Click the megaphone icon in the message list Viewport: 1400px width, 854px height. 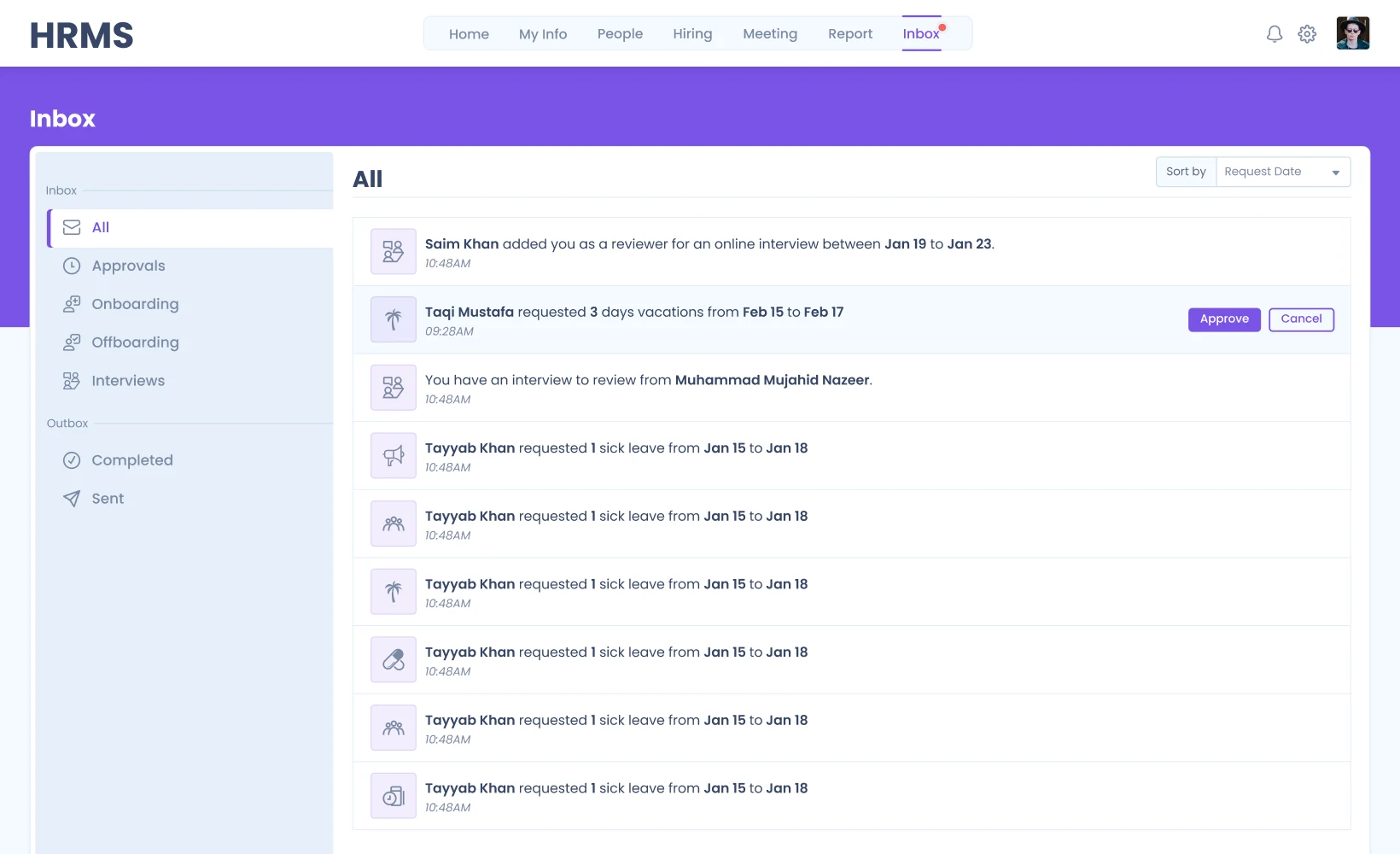coord(394,455)
